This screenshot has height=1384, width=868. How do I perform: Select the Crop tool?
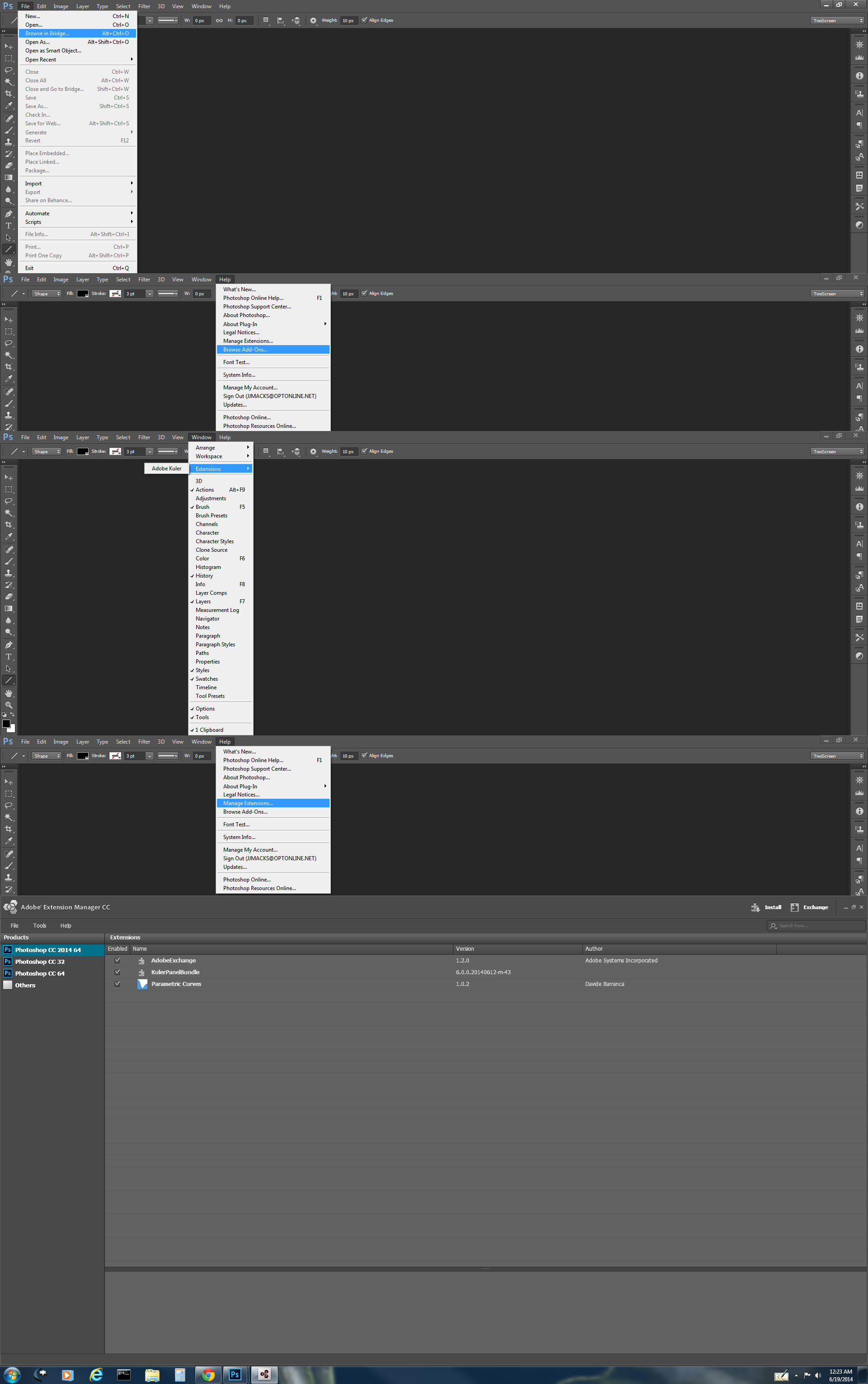pyautogui.click(x=9, y=94)
